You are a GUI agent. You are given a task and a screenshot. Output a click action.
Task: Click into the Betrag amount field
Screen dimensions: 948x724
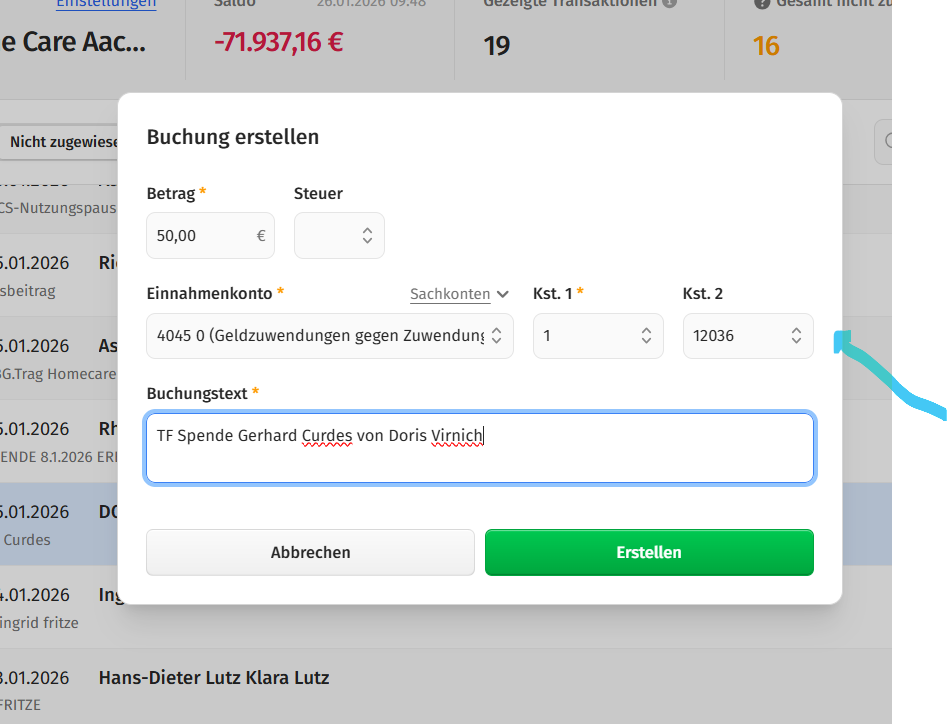tap(200, 236)
